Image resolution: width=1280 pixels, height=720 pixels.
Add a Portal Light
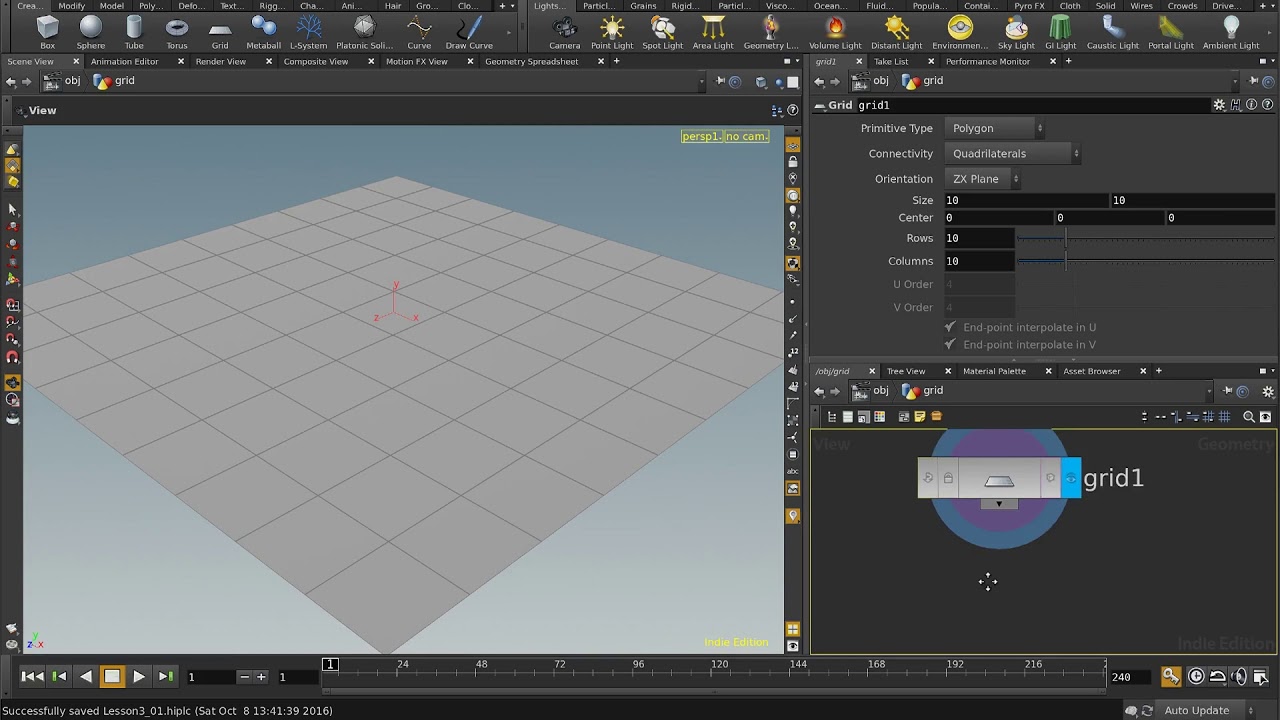pos(1171,32)
